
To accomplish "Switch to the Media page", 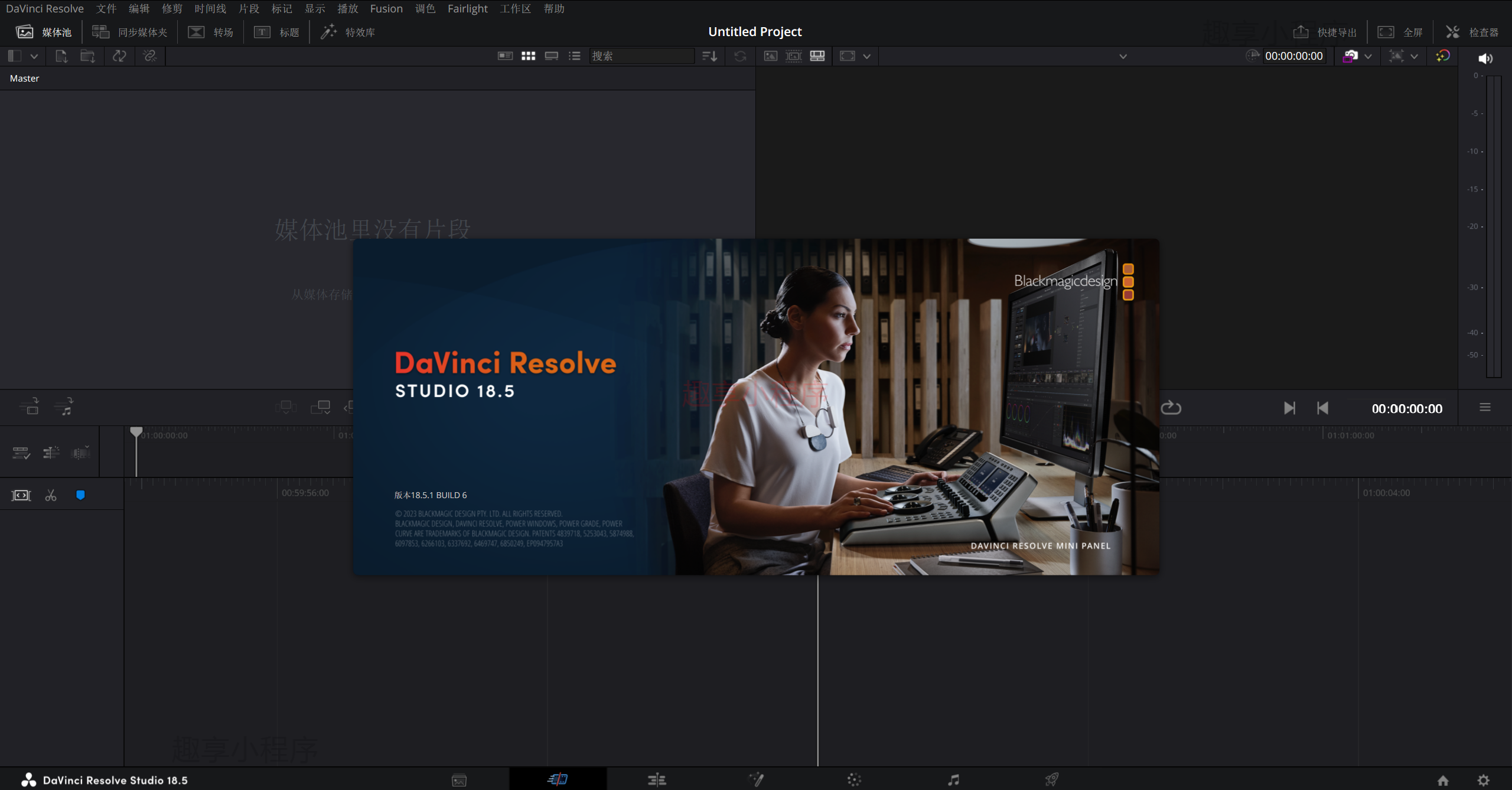I will click(x=459, y=781).
